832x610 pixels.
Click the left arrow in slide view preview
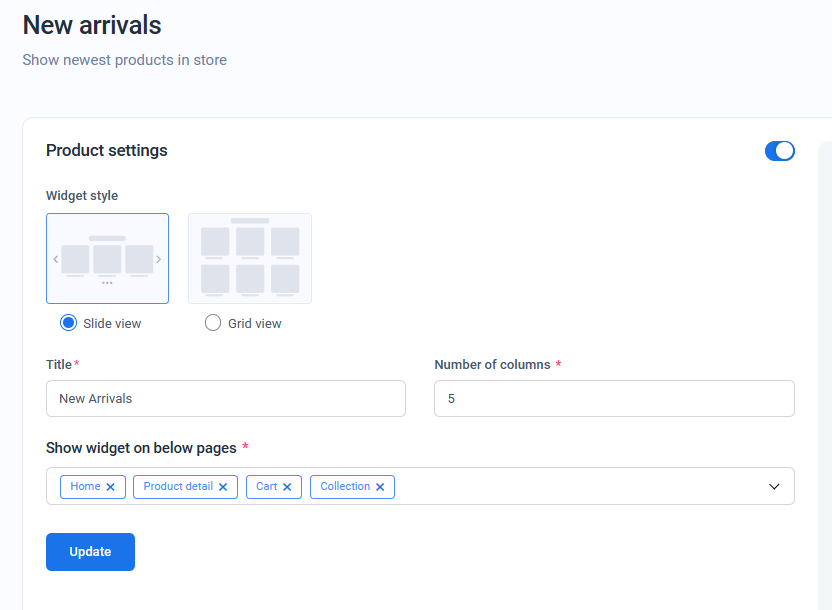pos(56,259)
